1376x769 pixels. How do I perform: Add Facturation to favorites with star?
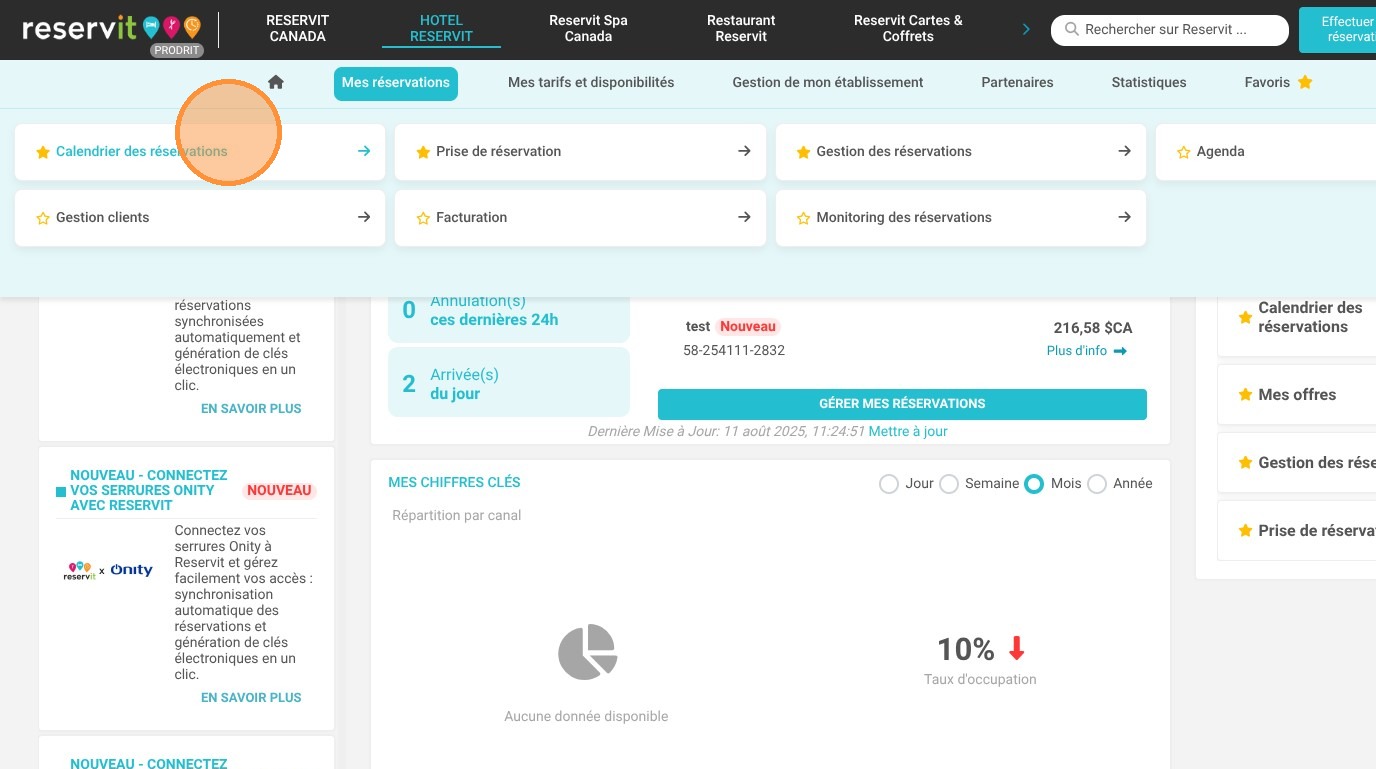pyautogui.click(x=423, y=218)
